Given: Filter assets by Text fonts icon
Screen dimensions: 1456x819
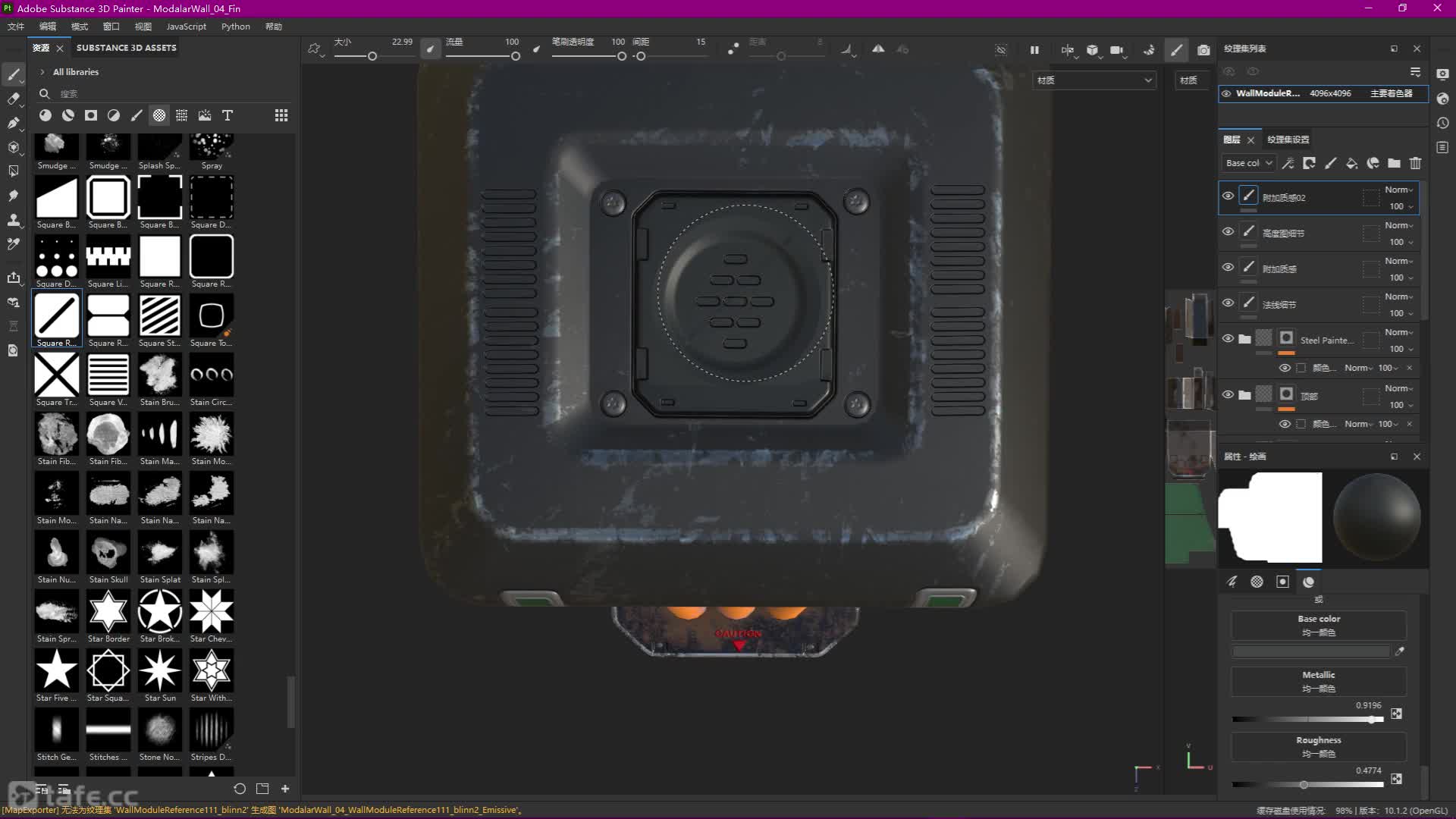Looking at the screenshot, I should pos(227,115).
